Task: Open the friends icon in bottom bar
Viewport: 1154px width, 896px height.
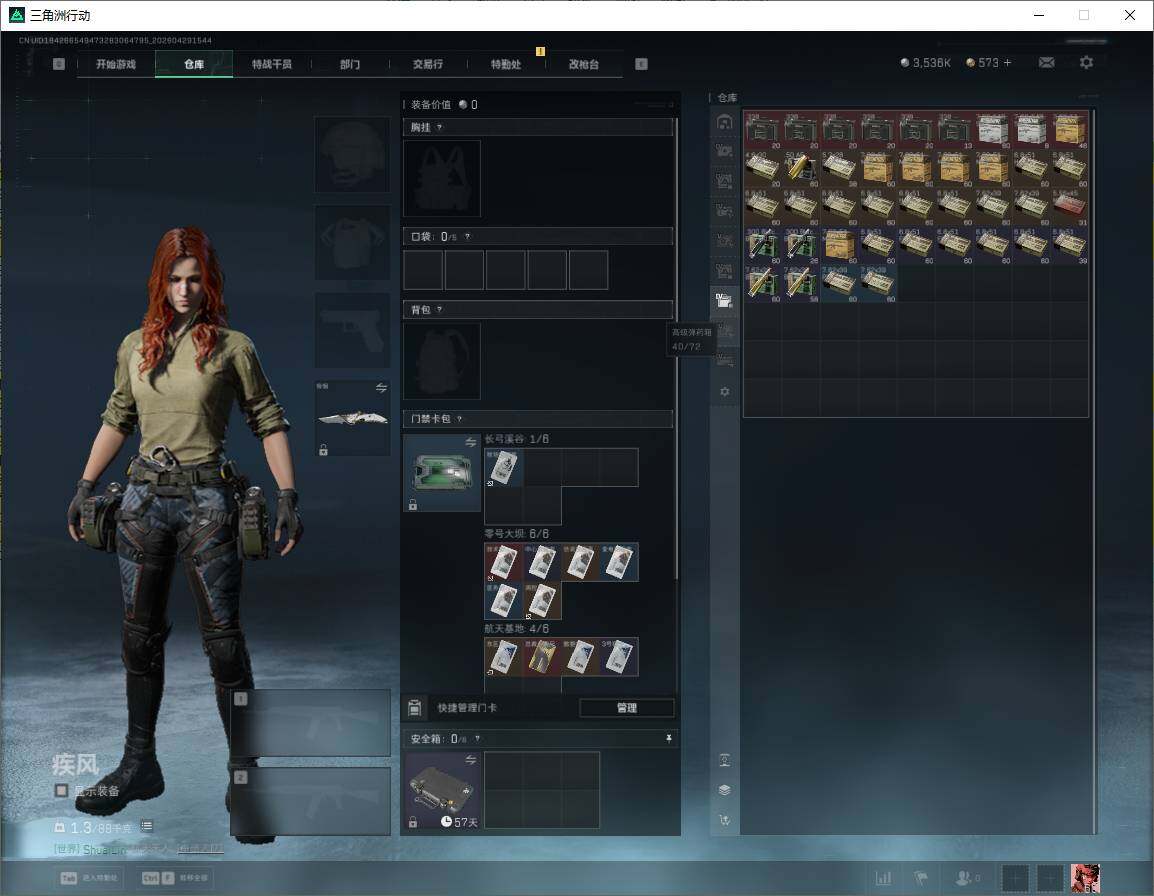Action: (963, 878)
